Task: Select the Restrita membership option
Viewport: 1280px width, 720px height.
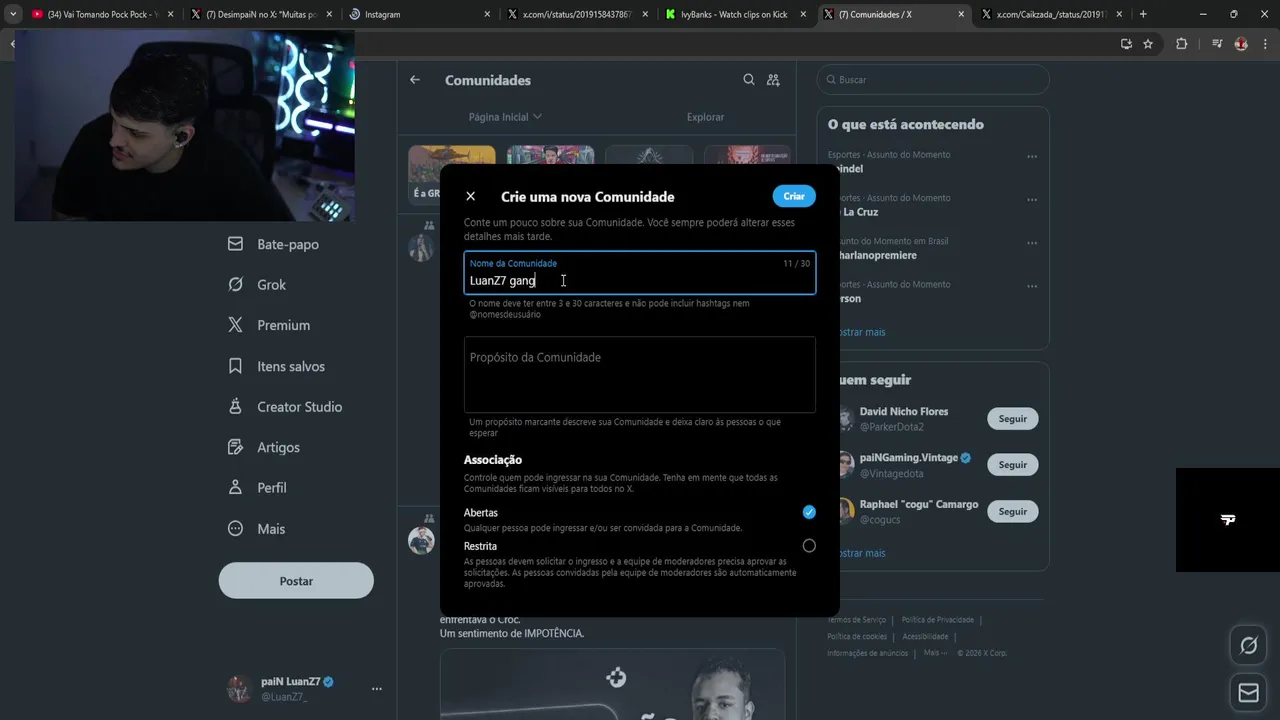Action: (809, 546)
